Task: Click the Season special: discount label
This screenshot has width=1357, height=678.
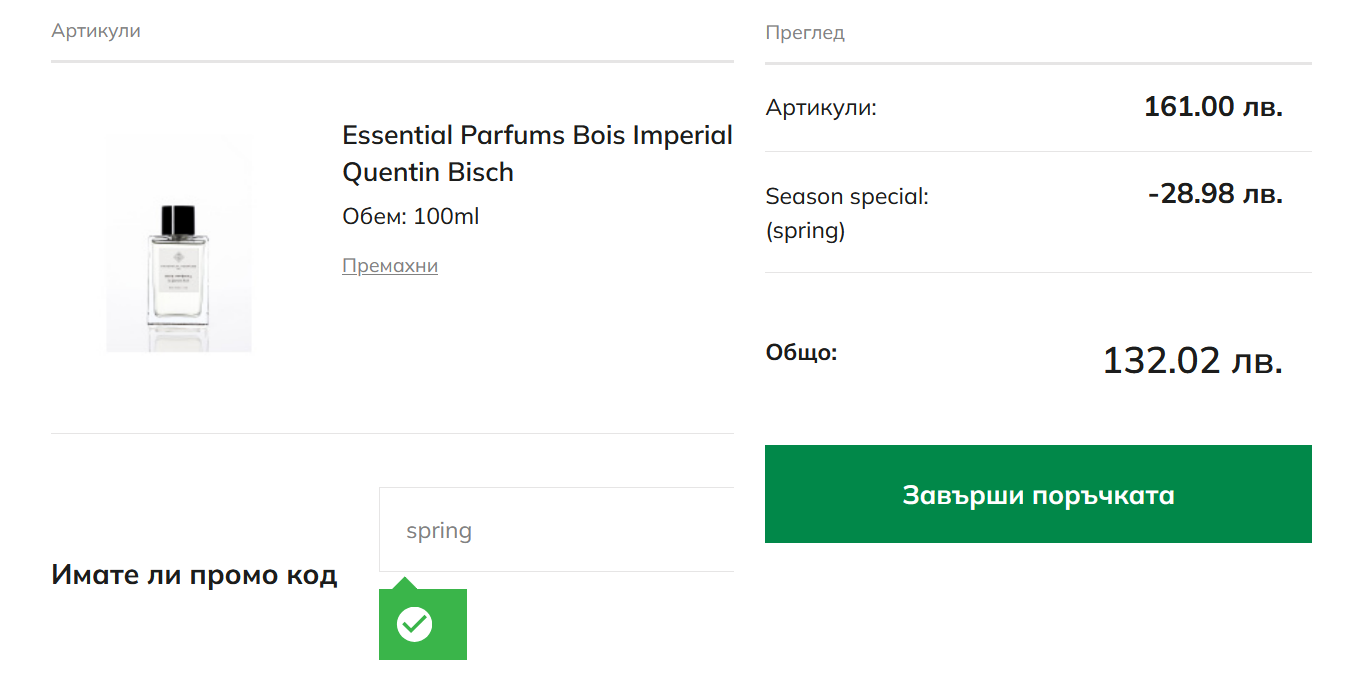Action: (x=847, y=197)
